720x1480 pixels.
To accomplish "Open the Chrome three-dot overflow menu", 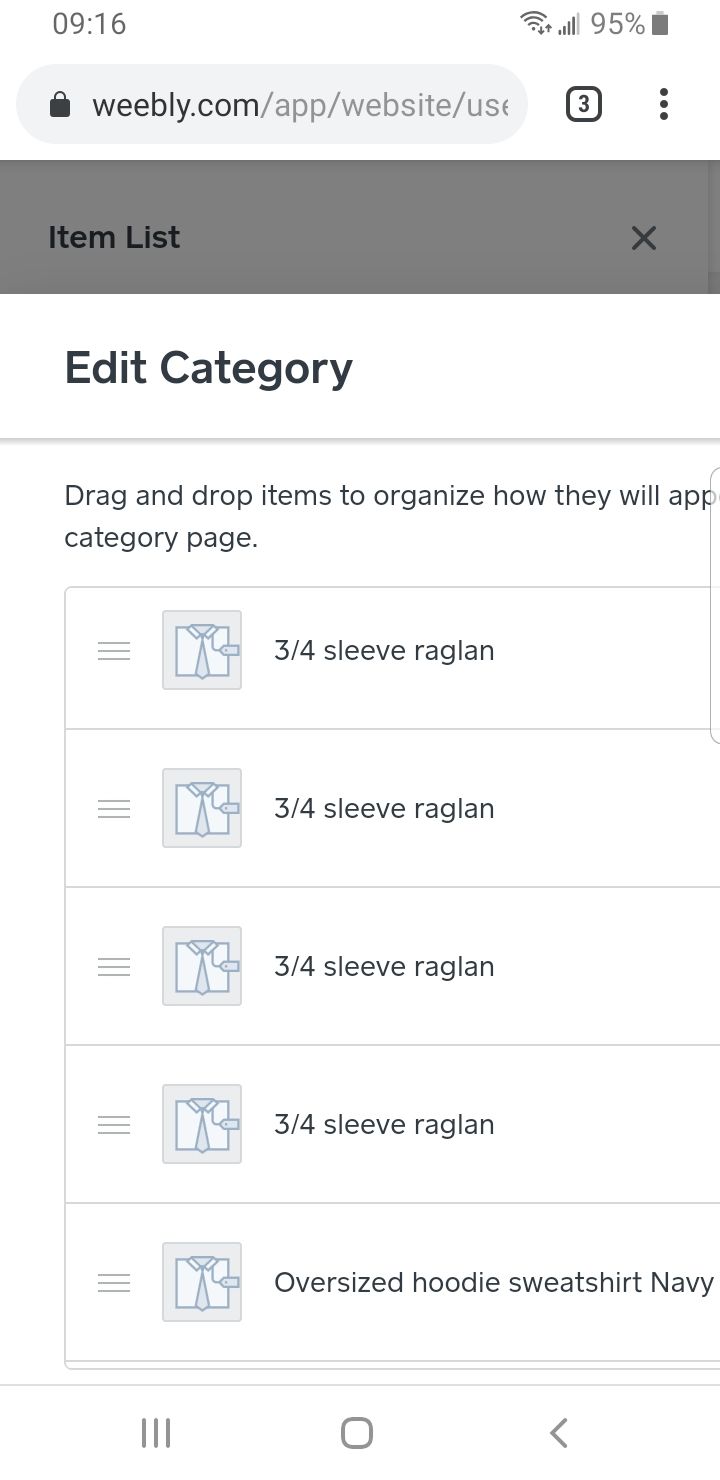I will (x=663, y=104).
